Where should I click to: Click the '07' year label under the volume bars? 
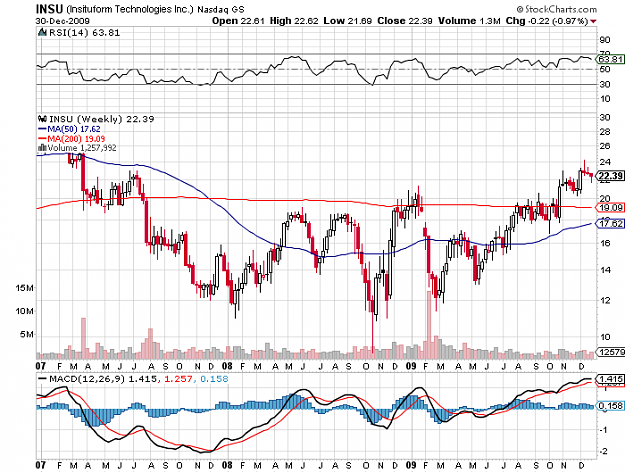click(40, 366)
